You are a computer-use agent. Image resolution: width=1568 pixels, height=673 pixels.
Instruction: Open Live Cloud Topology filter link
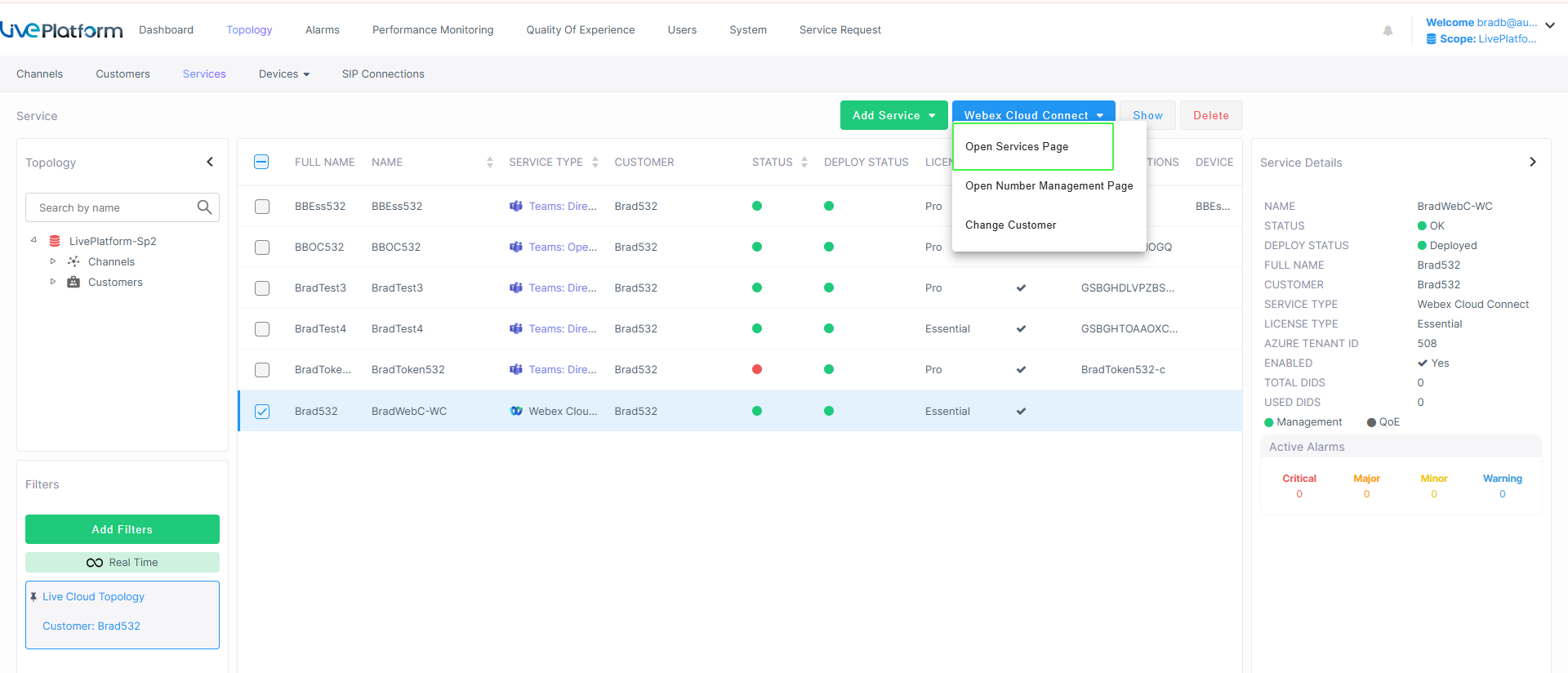[x=93, y=597]
